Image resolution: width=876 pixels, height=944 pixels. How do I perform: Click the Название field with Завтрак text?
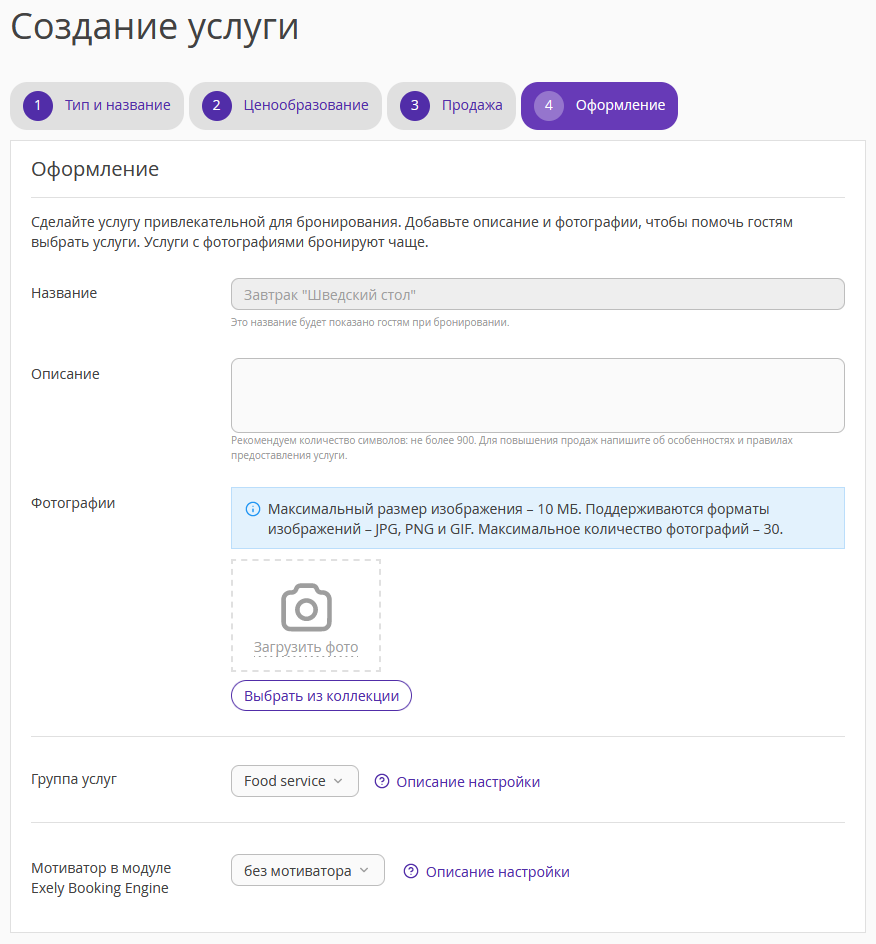(x=538, y=294)
